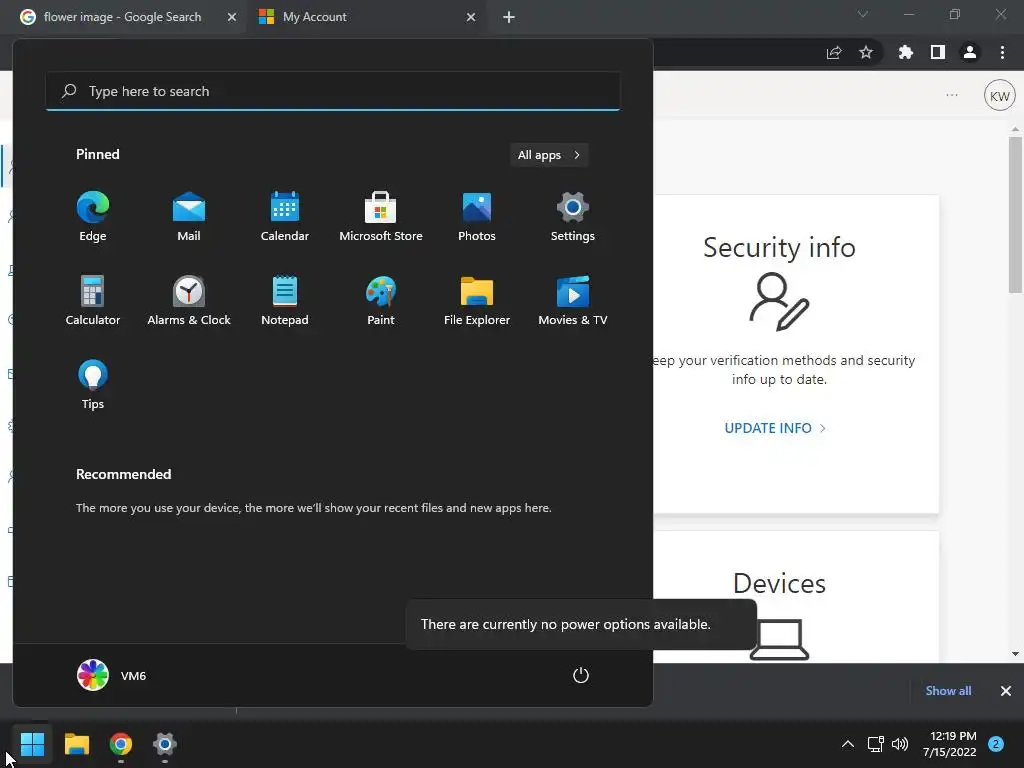Open the Chrome profile menu
Image resolution: width=1024 pixels, height=768 pixels.
tap(970, 52)
